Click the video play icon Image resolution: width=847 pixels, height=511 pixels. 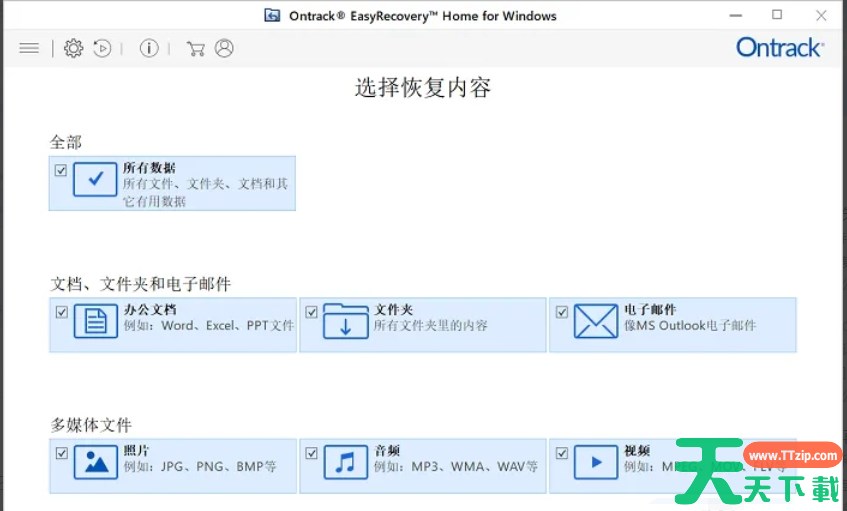point(596,462)
